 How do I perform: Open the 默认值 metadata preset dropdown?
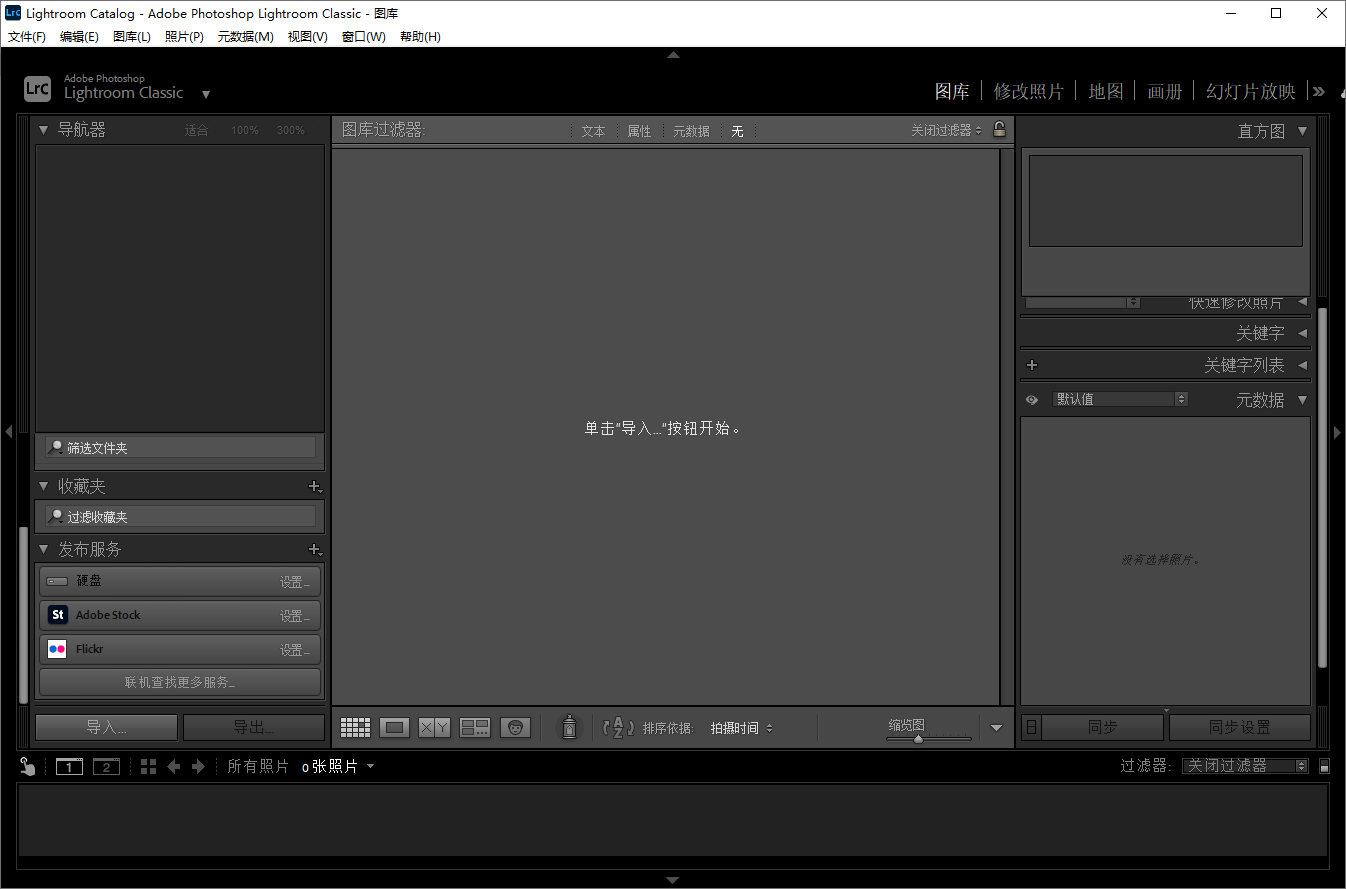pyautogui.click(x=1120, y=398)
